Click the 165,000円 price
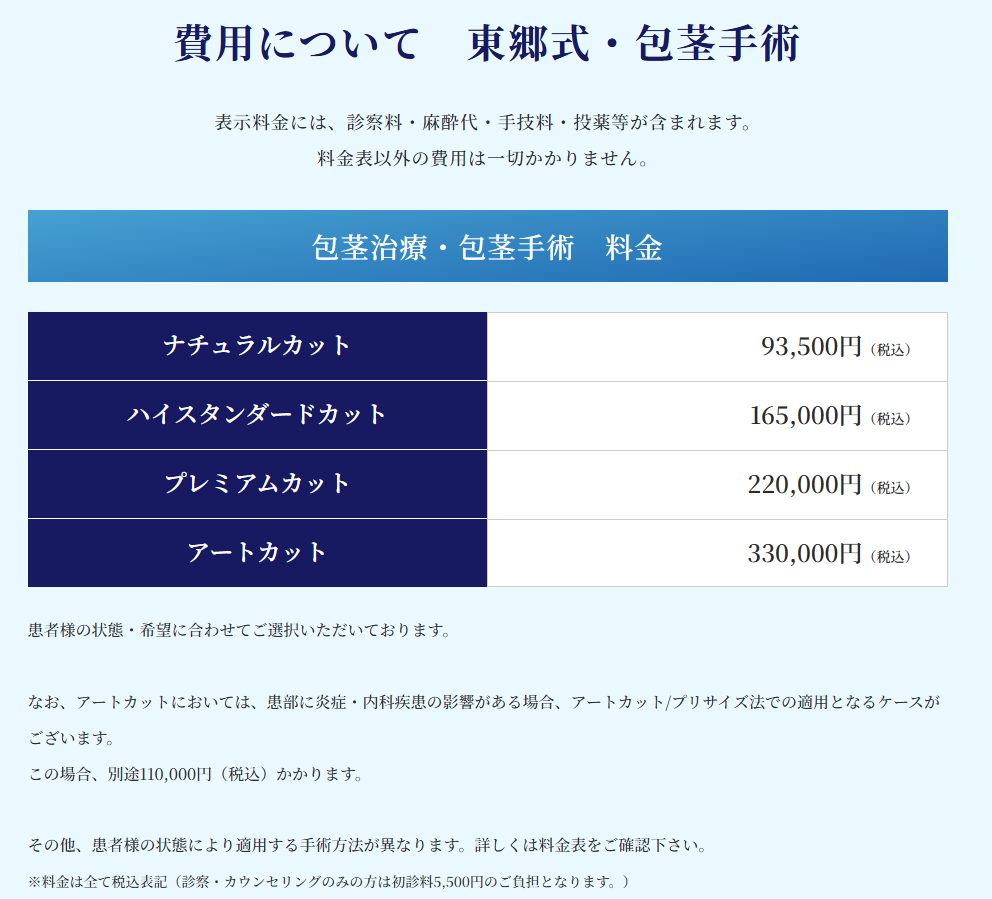This screenshot has width=992, height=899. pos(805,416)
